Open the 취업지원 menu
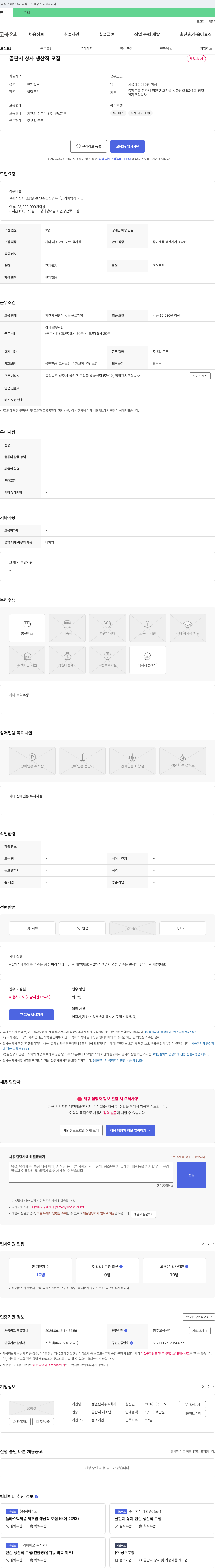The image size is (215, 1568). pyautogui.click(x=71, y=35)
